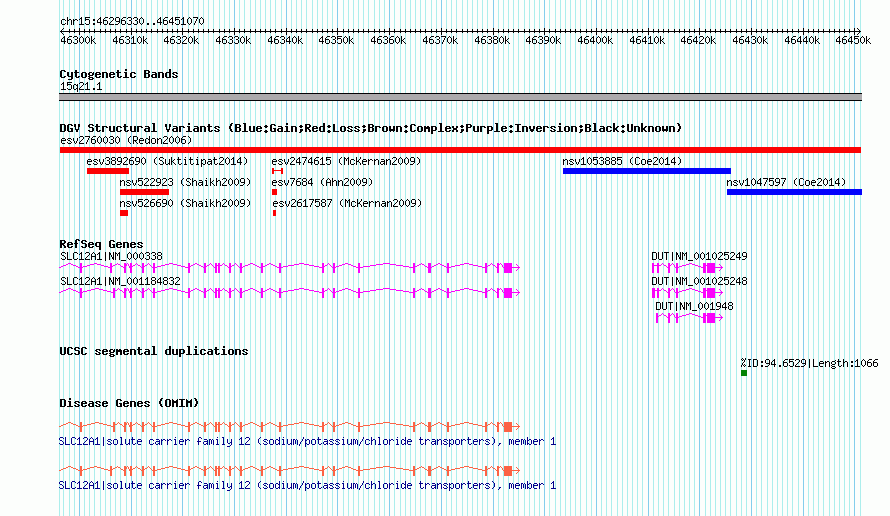This screenshot has width=890, height=516.
Task: Click %ID:94.6529|Length:1066 duplication label
Action: click(x=809, y=363)
